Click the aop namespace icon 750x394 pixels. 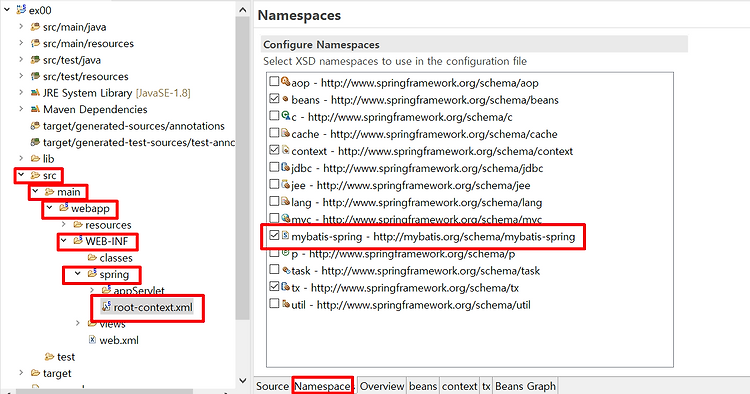(286, 81)
